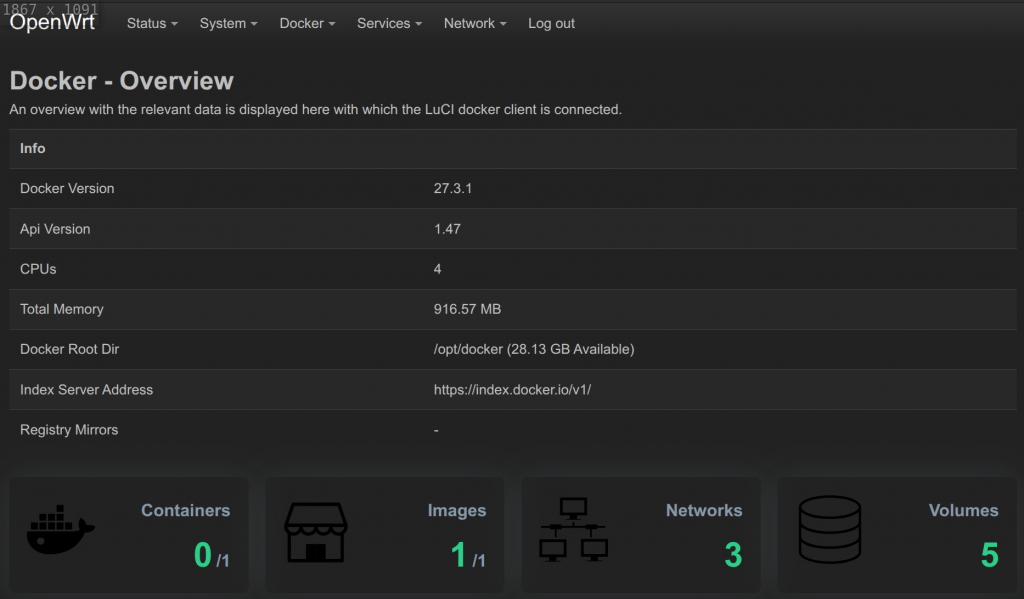Viewport: 1024px width, 599px height.
Task: Open the Status dropdown menu
Action: [x=152, y=24]
